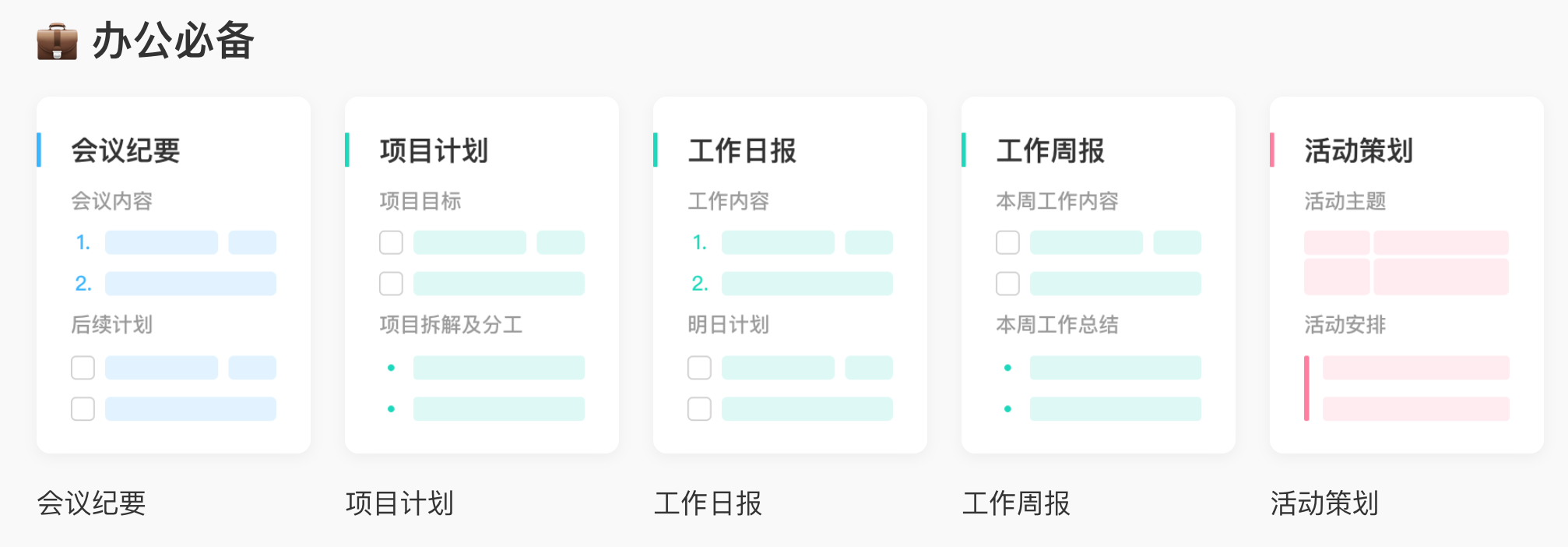The width and height of the screenshot is (1568, 547).
Task: Click the 会议纪要 label below its card
Action: click(x=92, y=503)
